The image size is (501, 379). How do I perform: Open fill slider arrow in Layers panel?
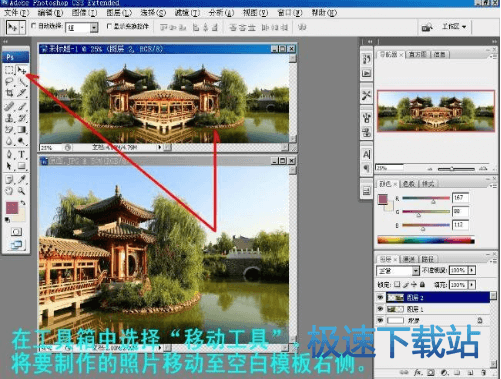(x=472, y=285)
